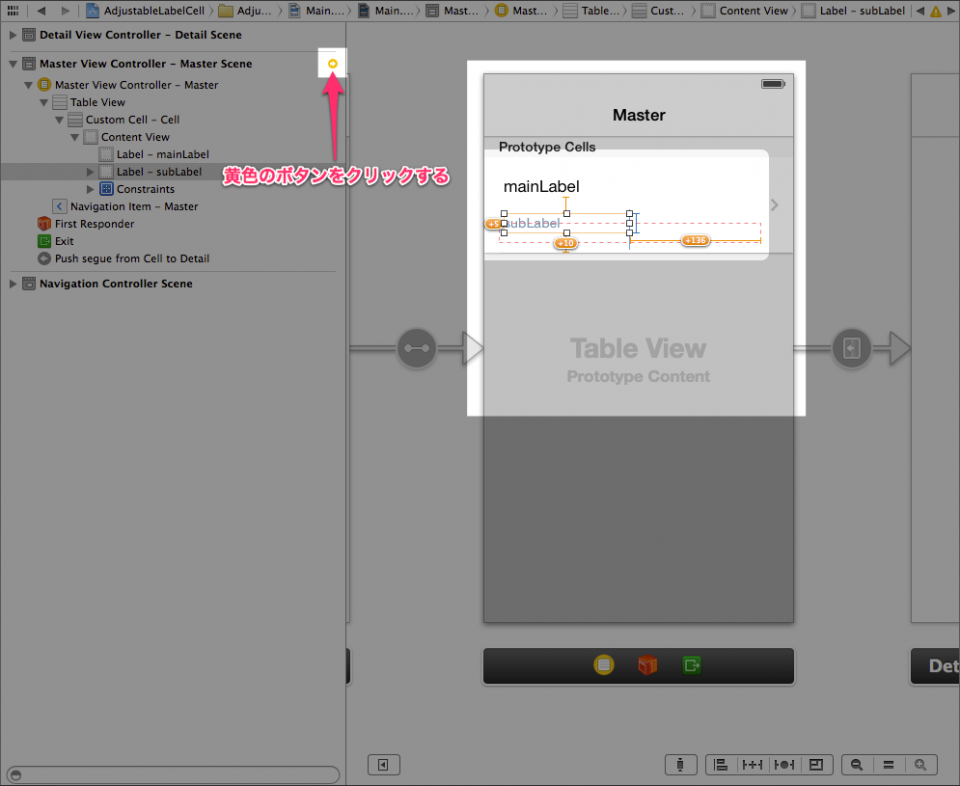Click the zoom out magnifier icon
The image size is (960, 786).
(857, 764)
